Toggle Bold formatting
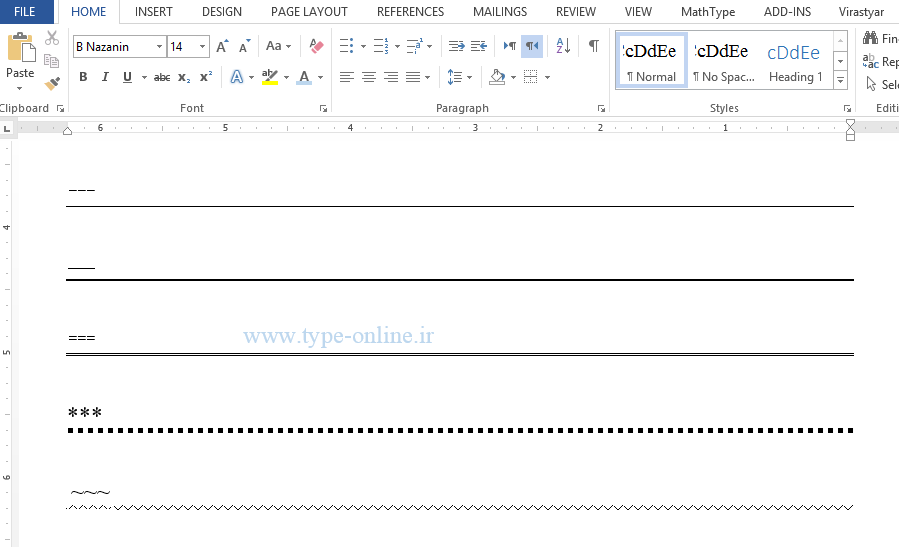The height and width of the screenshot is (547, 899). click(x=83, y=77)
